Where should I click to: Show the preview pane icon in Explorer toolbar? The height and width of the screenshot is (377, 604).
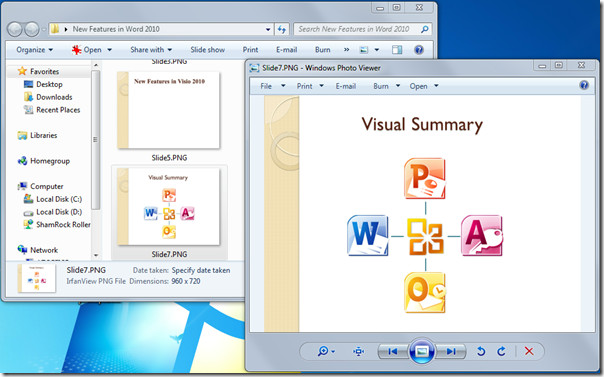point(397,50)
